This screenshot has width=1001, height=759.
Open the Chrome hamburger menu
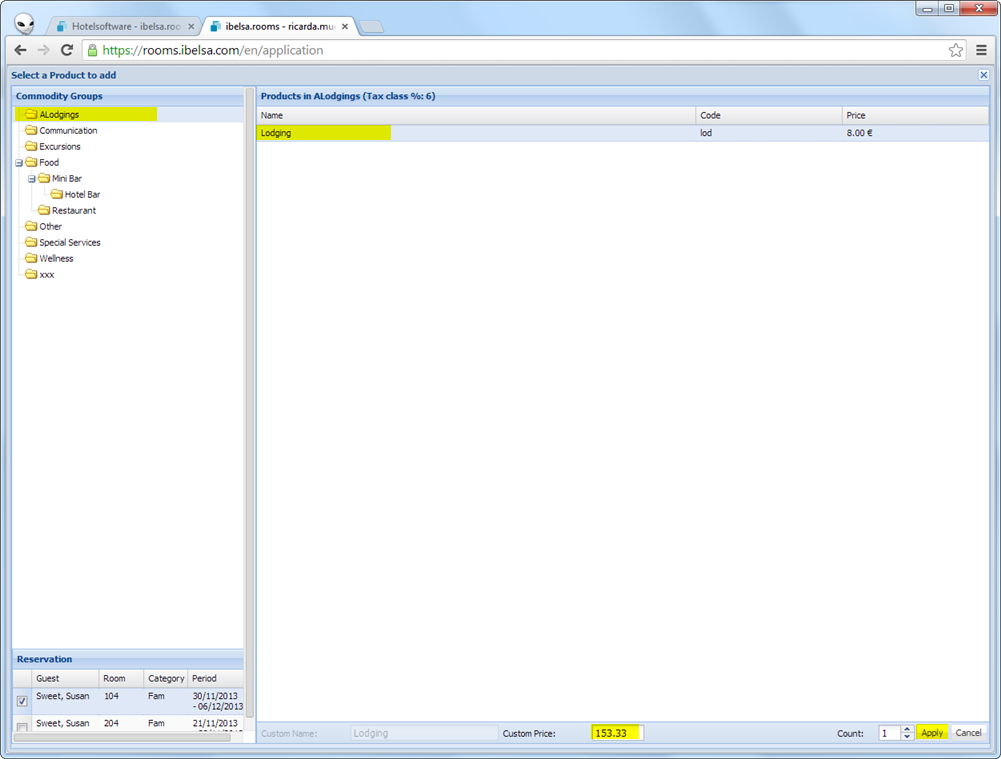pyautogui.click(x=982, y=50)
